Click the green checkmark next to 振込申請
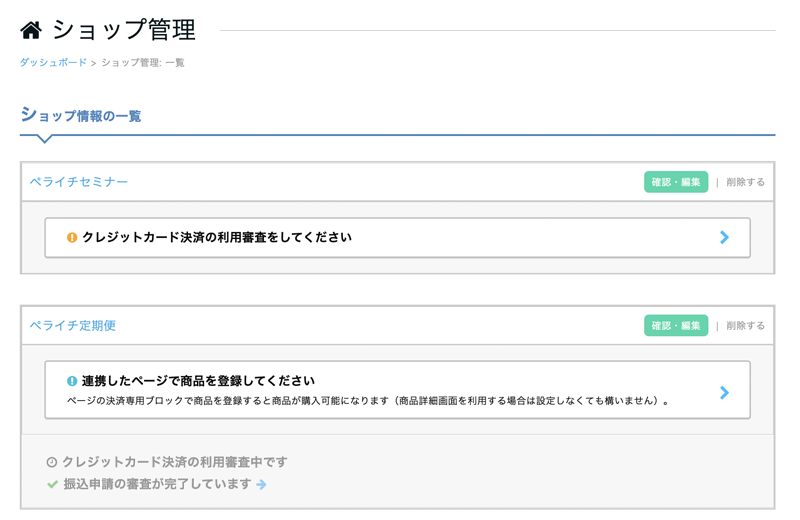Screen dimensions: 800x520 (52, 484)
